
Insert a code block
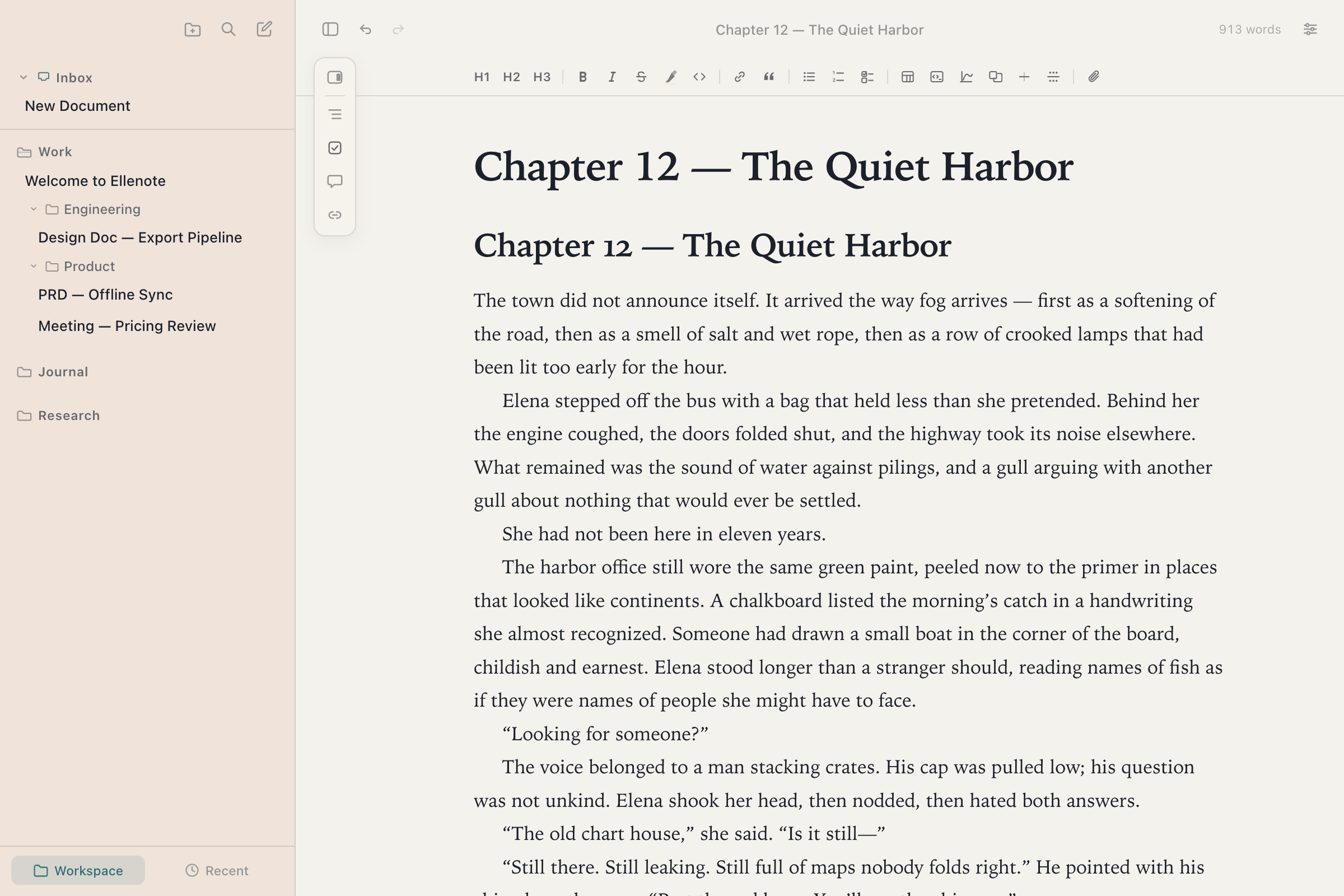pyautogui.click(x=936, y=77)
